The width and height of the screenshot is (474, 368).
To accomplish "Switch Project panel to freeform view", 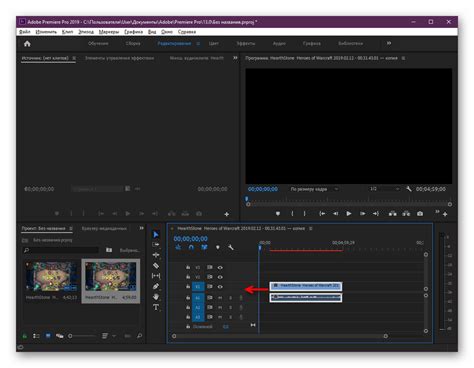I will coord(60,336).
